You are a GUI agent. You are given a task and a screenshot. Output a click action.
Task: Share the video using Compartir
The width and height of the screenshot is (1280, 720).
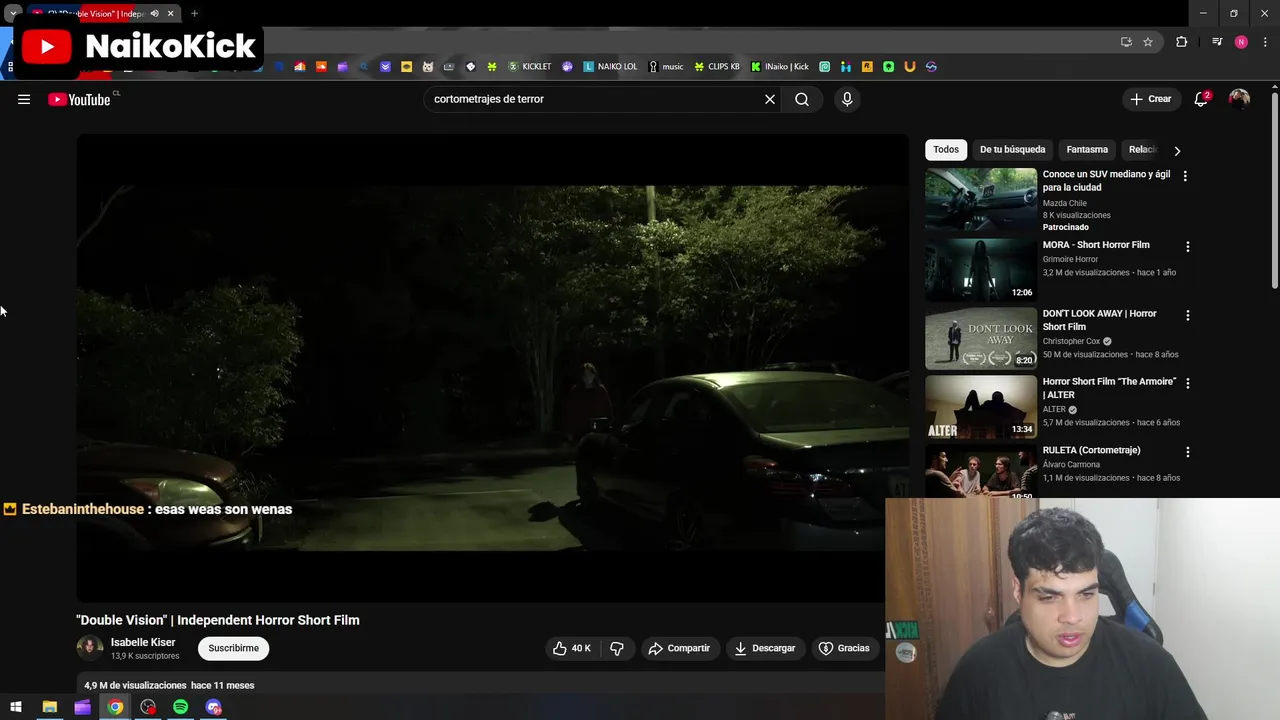(679, 648)
